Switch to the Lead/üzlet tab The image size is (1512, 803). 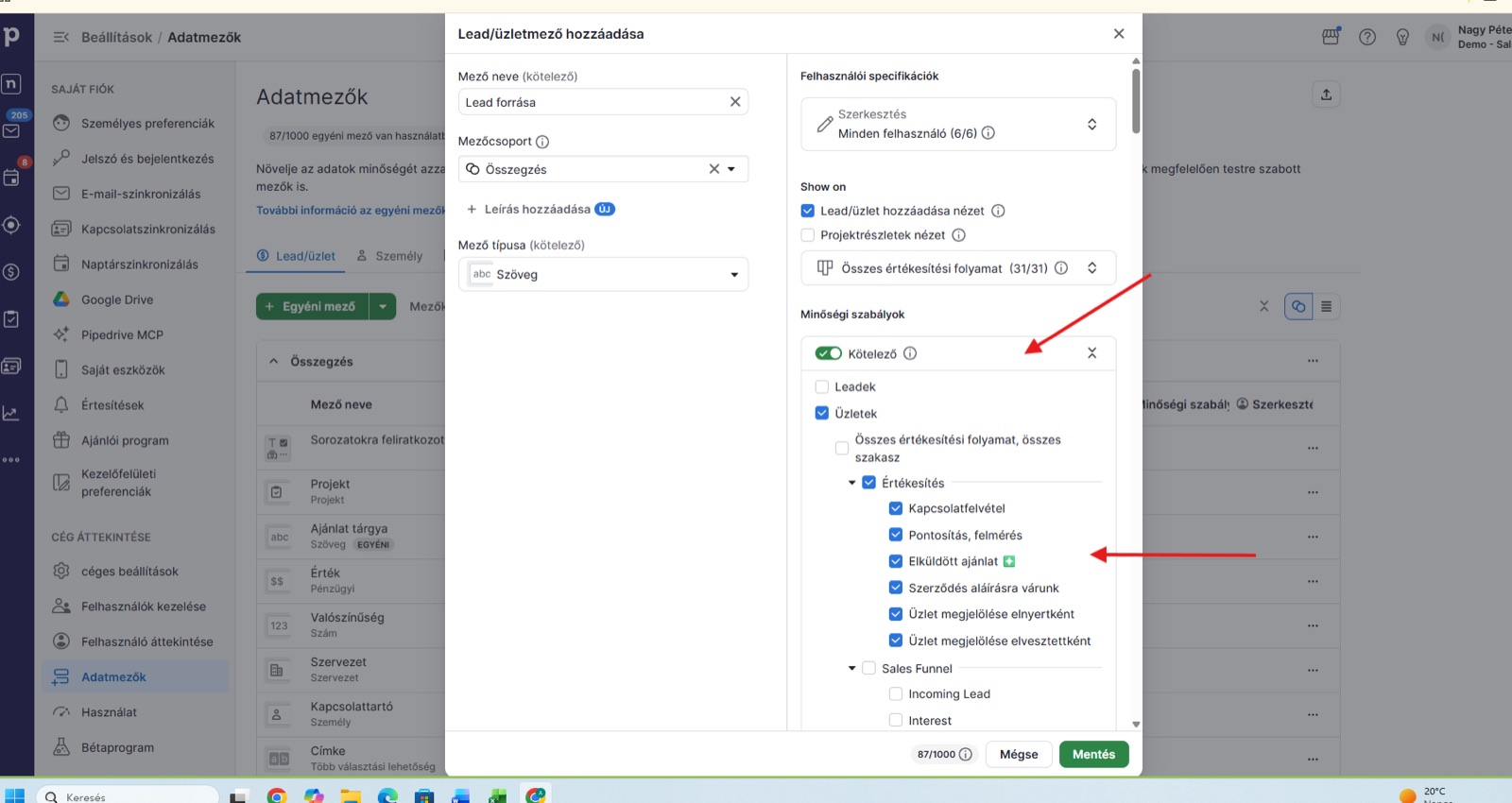click(296, 256)
